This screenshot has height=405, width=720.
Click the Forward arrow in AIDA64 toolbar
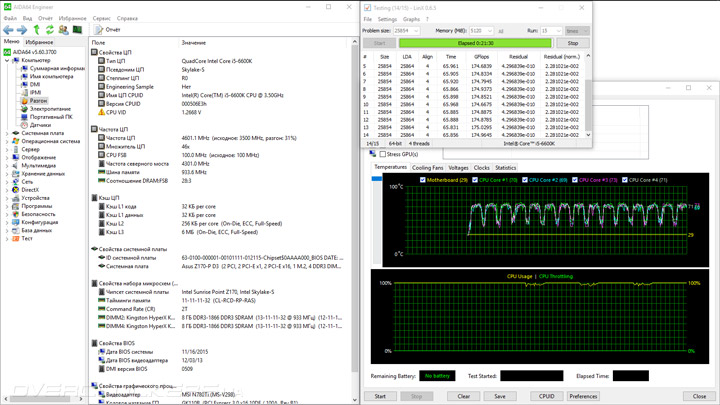21,30
